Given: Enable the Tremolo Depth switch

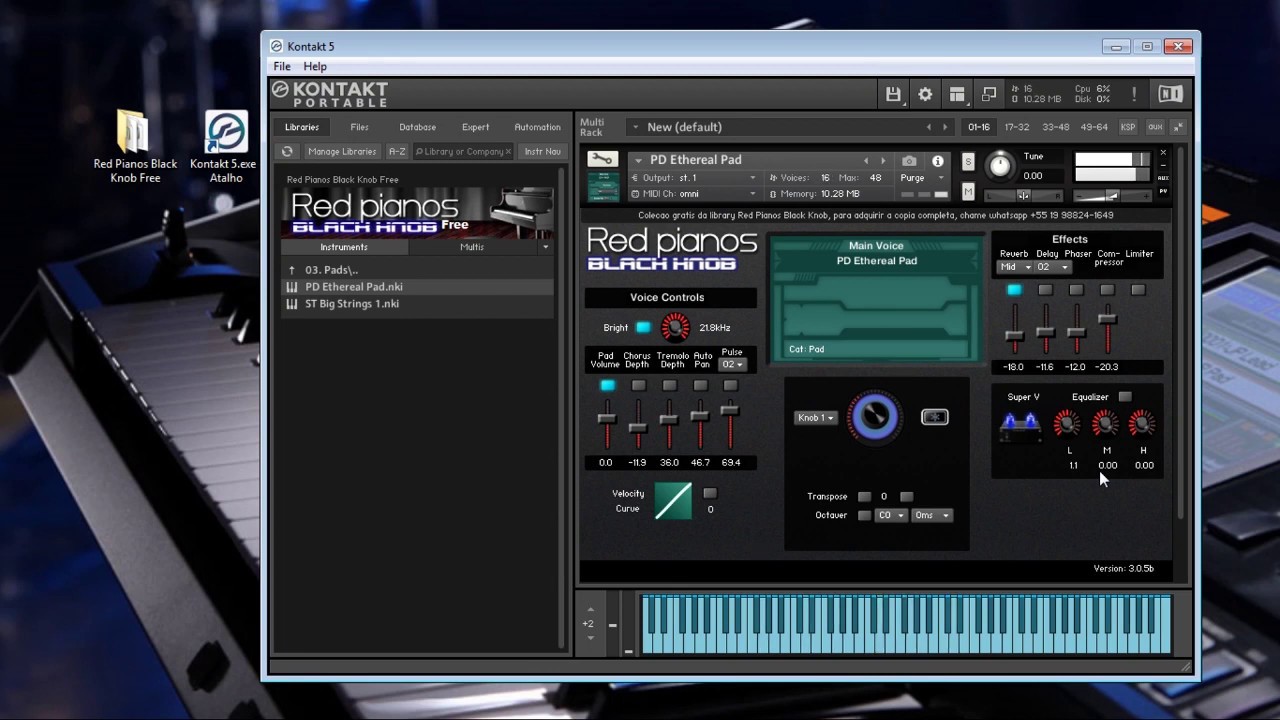Looking at the screenshot, I should pos(669,386).
